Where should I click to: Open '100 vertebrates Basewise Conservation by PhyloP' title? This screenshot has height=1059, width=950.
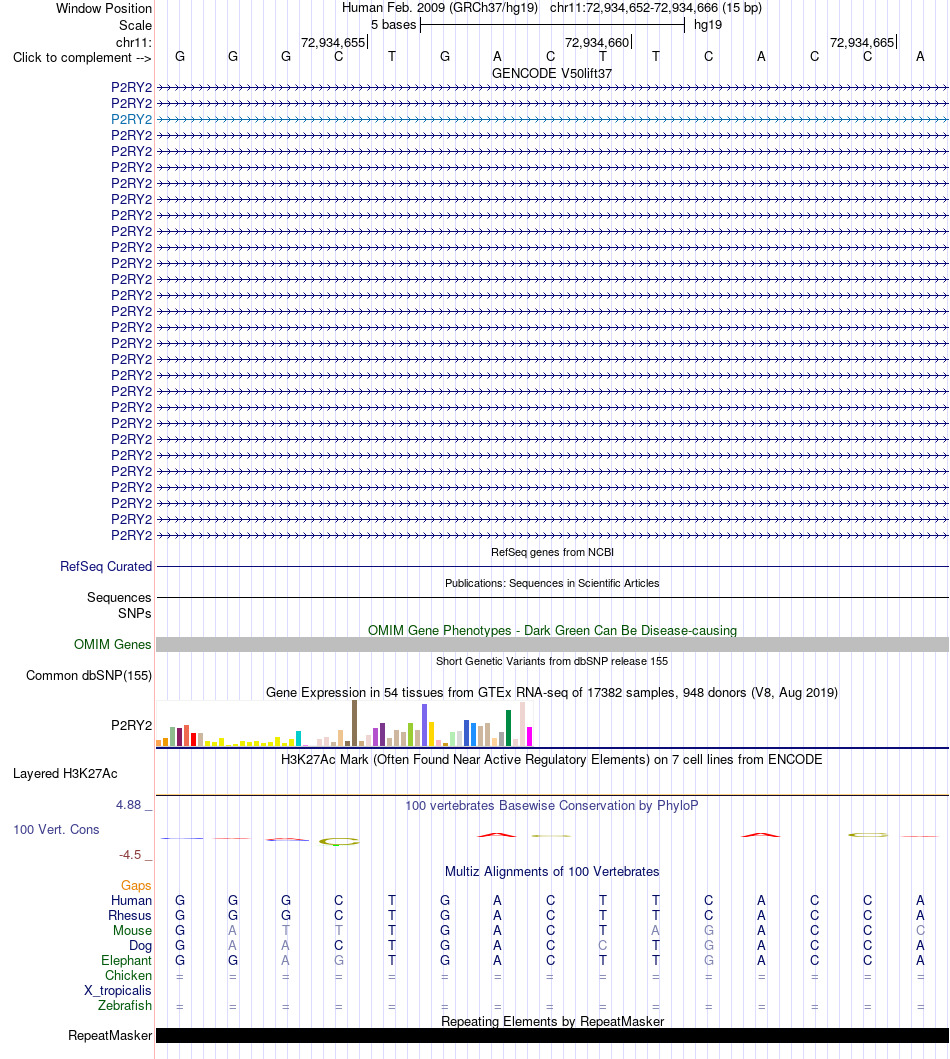[552, 806]
